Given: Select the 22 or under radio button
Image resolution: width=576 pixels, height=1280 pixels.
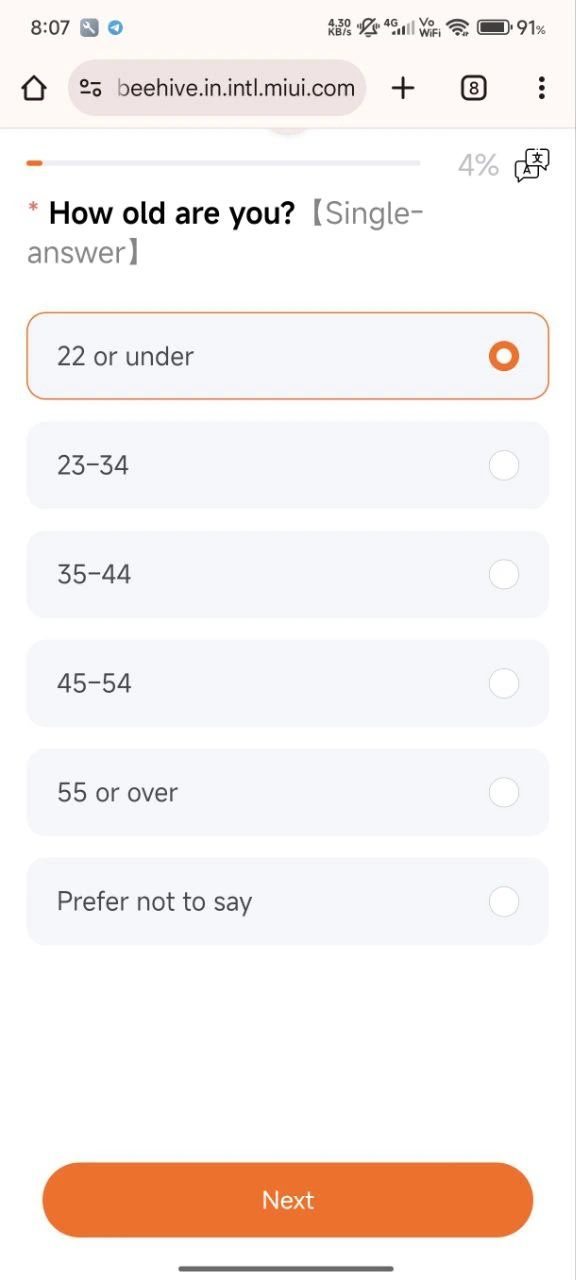Looking at the screenshot, I should click(504, 356).
